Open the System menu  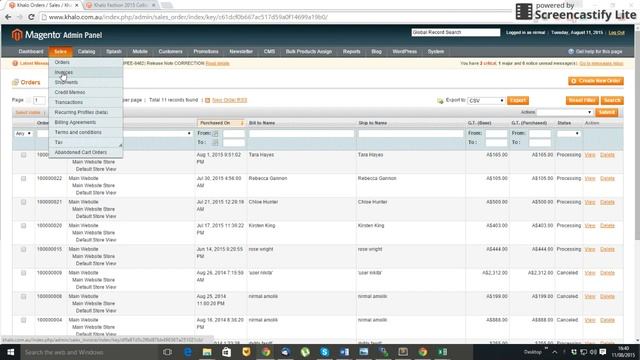(x=436, y=51)
